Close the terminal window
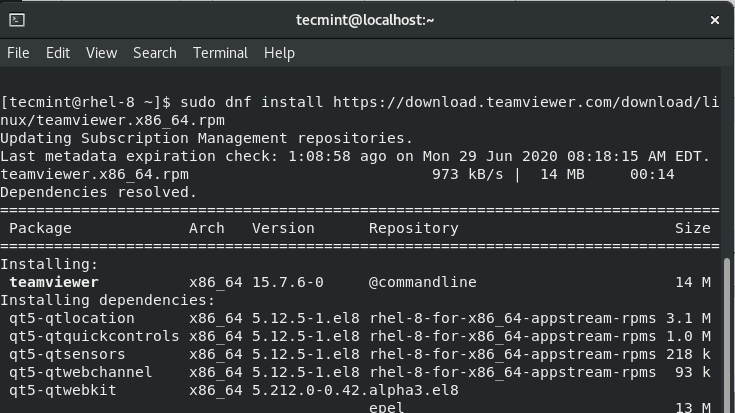 tap(715, 19)
